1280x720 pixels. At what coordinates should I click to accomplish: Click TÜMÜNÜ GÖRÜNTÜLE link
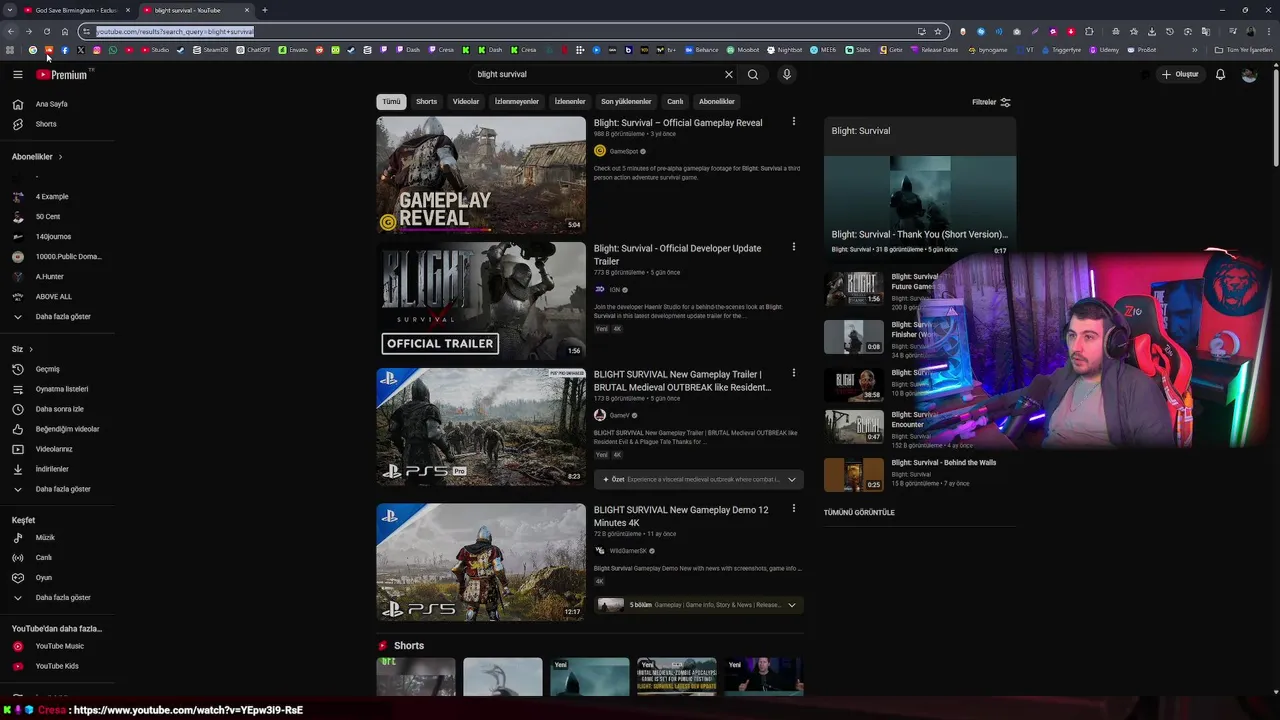859,512
